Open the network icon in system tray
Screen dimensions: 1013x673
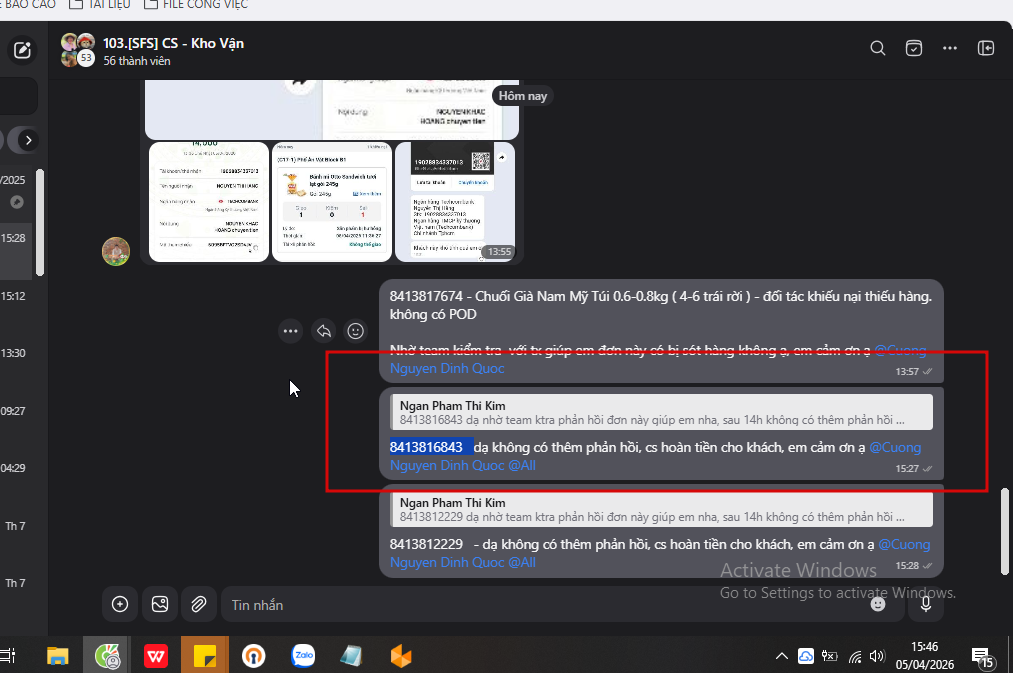coord(855,657)
